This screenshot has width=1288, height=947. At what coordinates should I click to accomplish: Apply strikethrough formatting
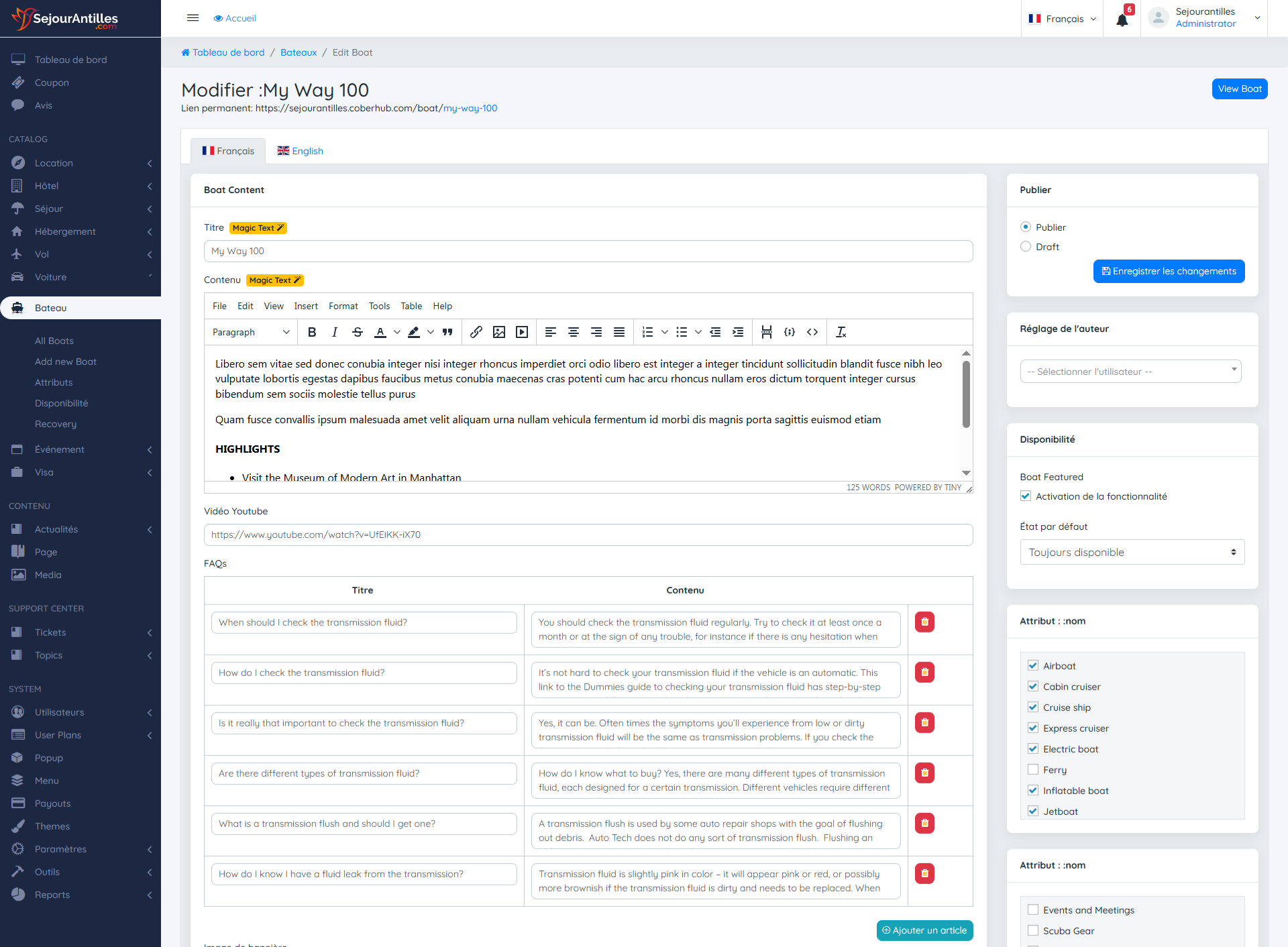pos(358,332)
